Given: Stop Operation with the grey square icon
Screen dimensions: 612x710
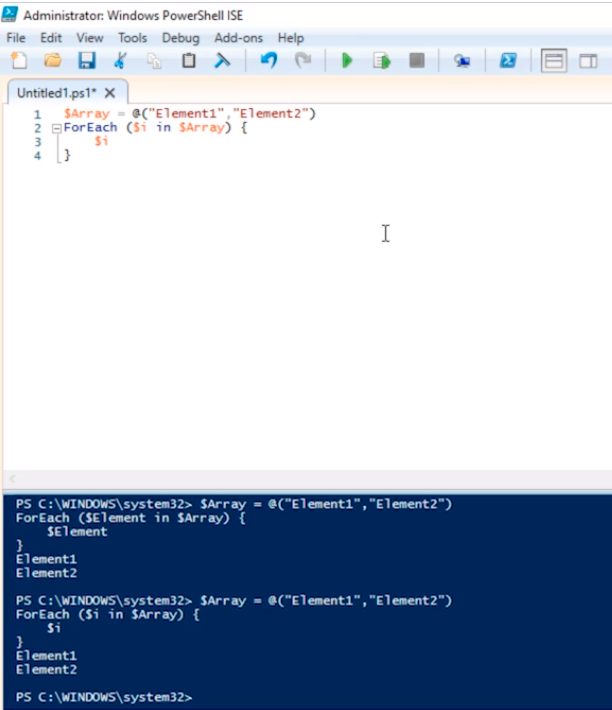Looking at the screenshot, I should (x=416, y=60).
